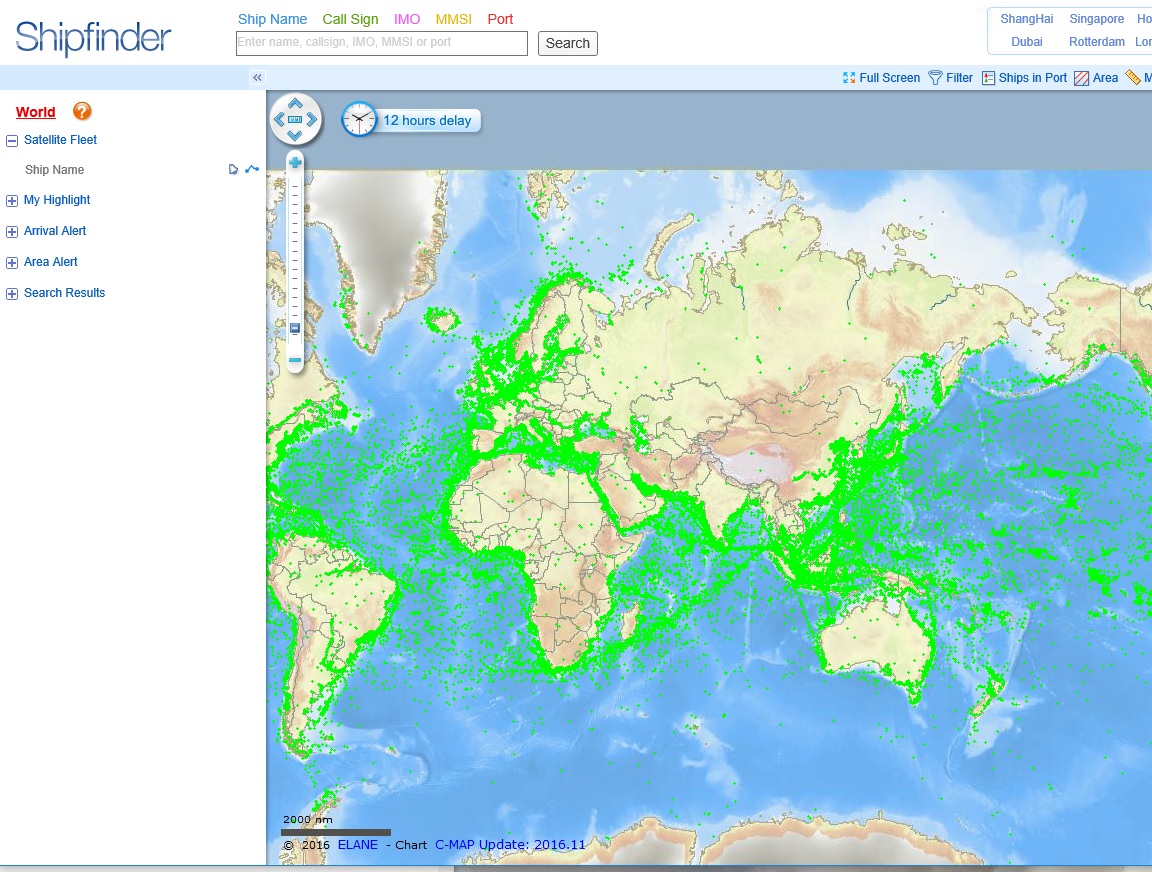
Task: Click the ship marker icon beside Ship Name
Action: click(233, 170)
